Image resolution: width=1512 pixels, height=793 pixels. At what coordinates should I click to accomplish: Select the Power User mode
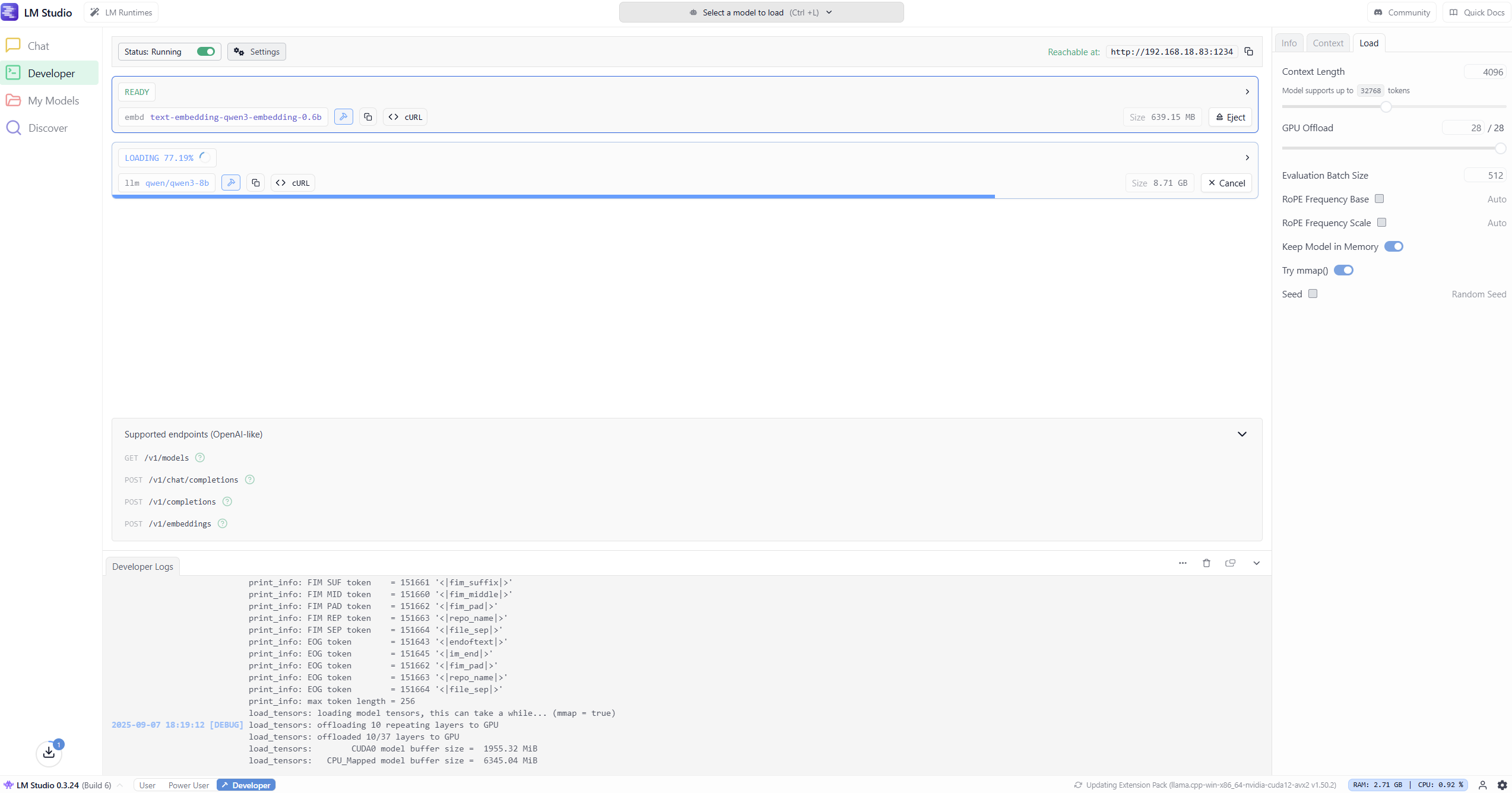click(x=189, y=785)
